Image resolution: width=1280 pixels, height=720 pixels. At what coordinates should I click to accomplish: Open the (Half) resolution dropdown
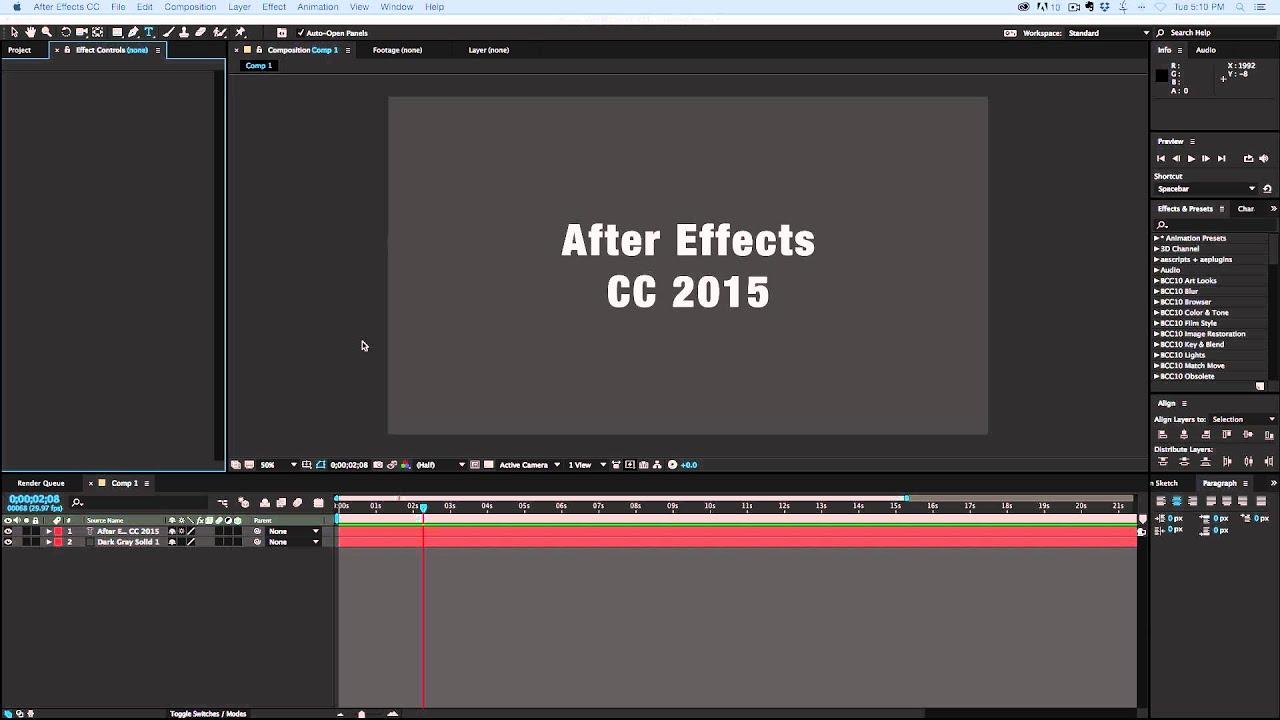click(x=441, y=465)
